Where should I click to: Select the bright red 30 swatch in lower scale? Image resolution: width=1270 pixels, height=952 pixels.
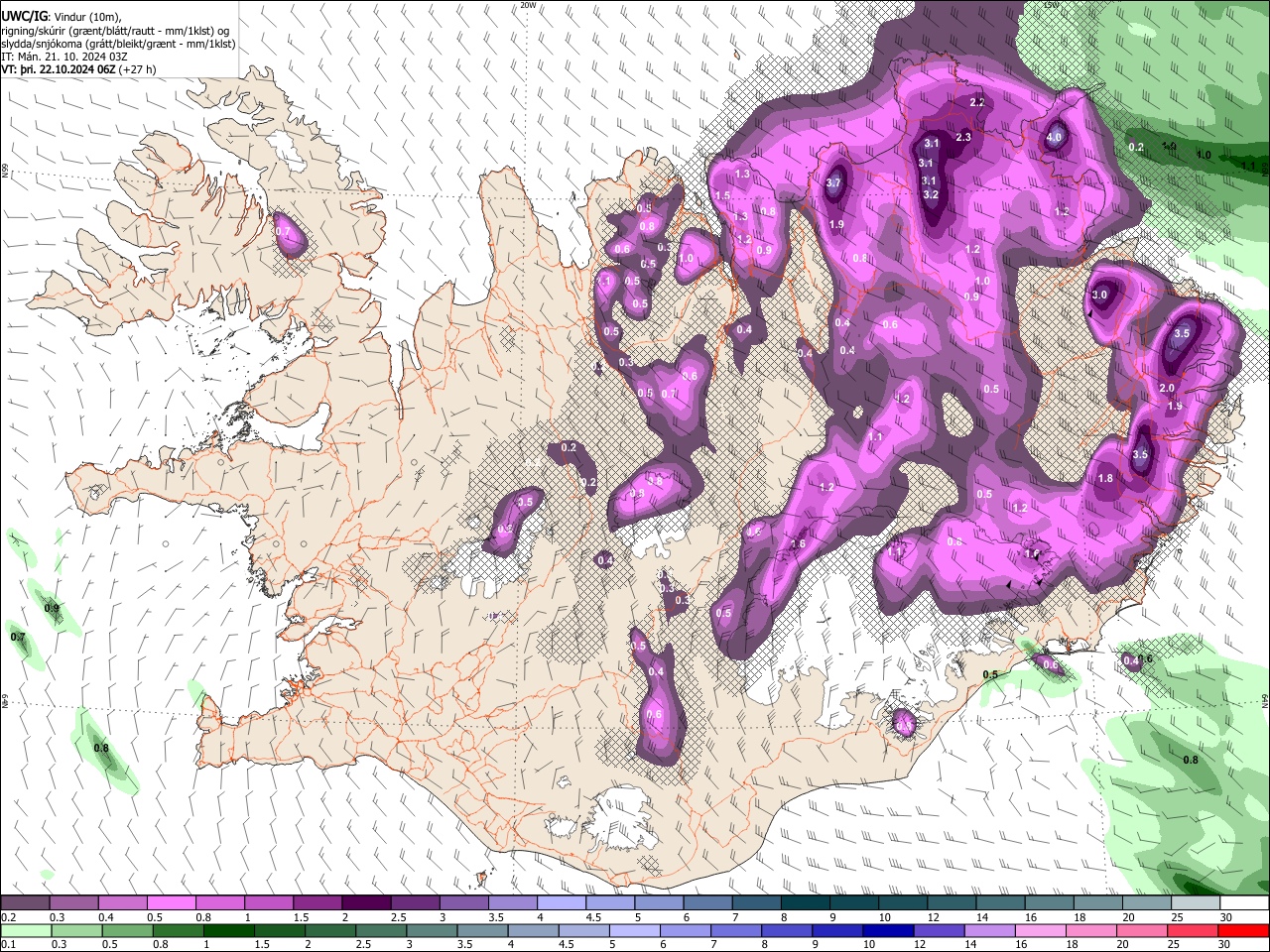click(1243, 930)
